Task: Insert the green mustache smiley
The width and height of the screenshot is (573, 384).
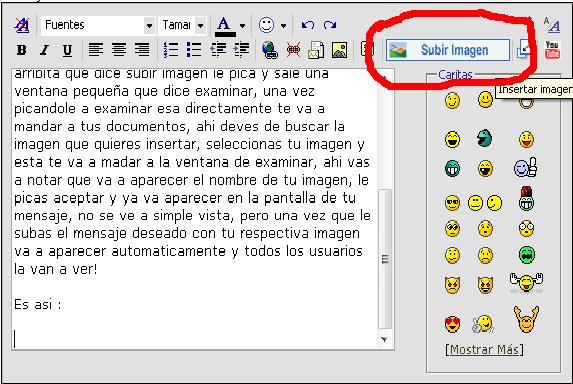Action: tap(527, 255)
